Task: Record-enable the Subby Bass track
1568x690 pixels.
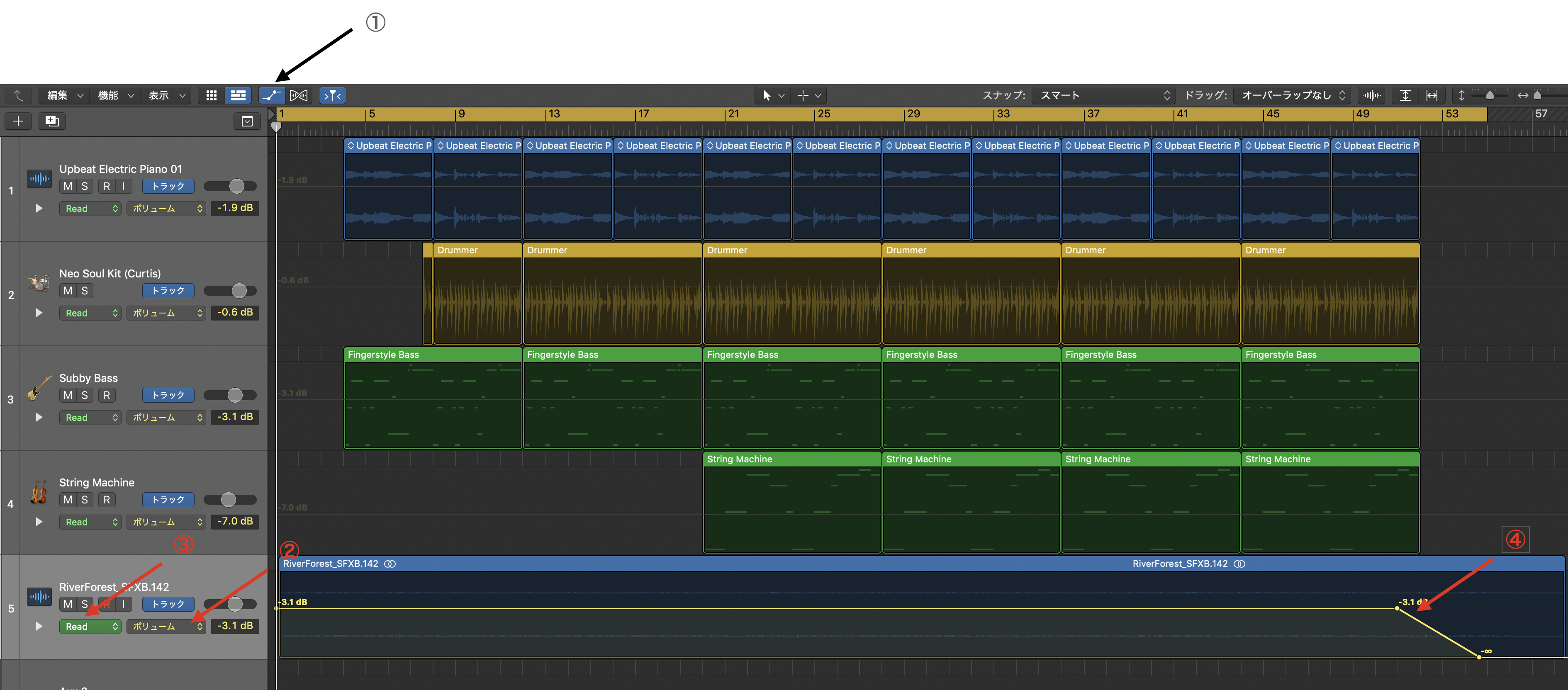Action: pyautogui.click(x=107, y=396)
